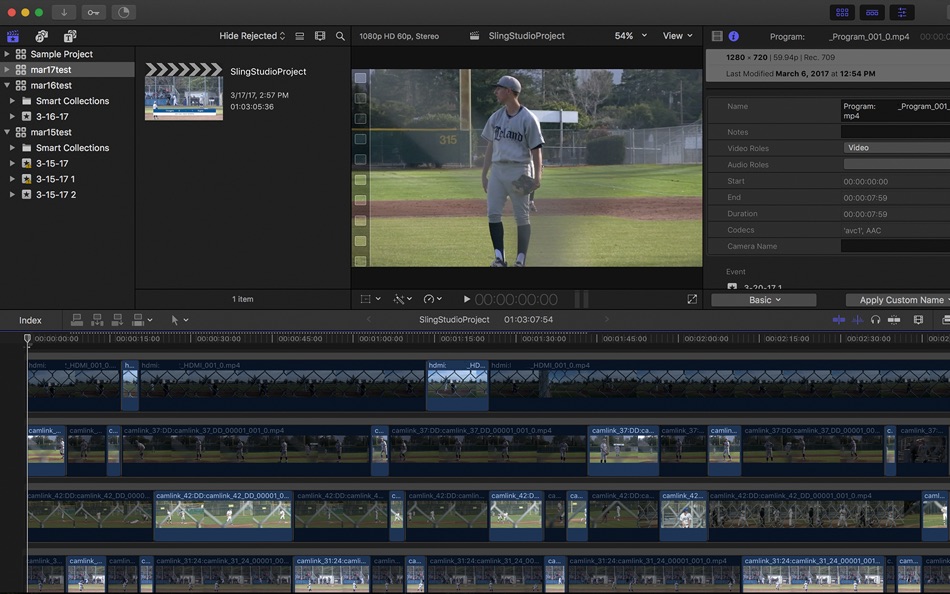The image size is (950, 594).
Task: Toggle filmstrip and list view in browser
Action: (x=320, y=36)
